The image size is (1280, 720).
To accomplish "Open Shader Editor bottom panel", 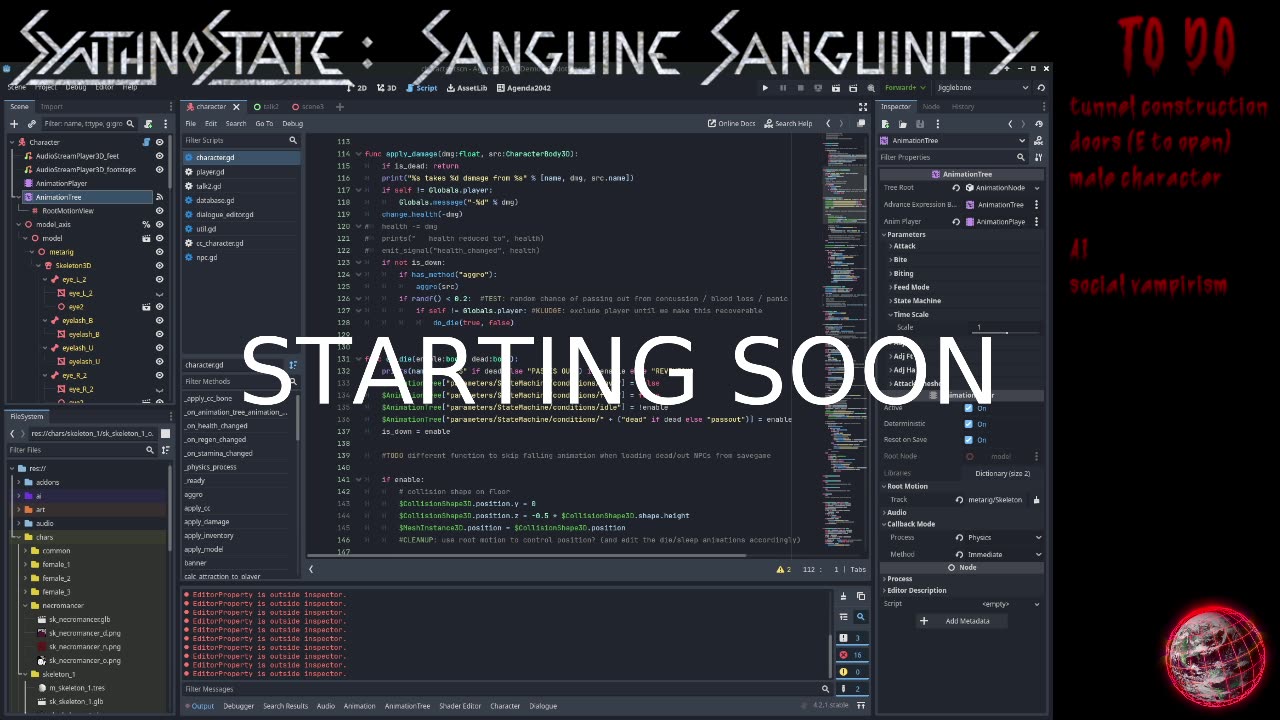I will coord(460,707).
